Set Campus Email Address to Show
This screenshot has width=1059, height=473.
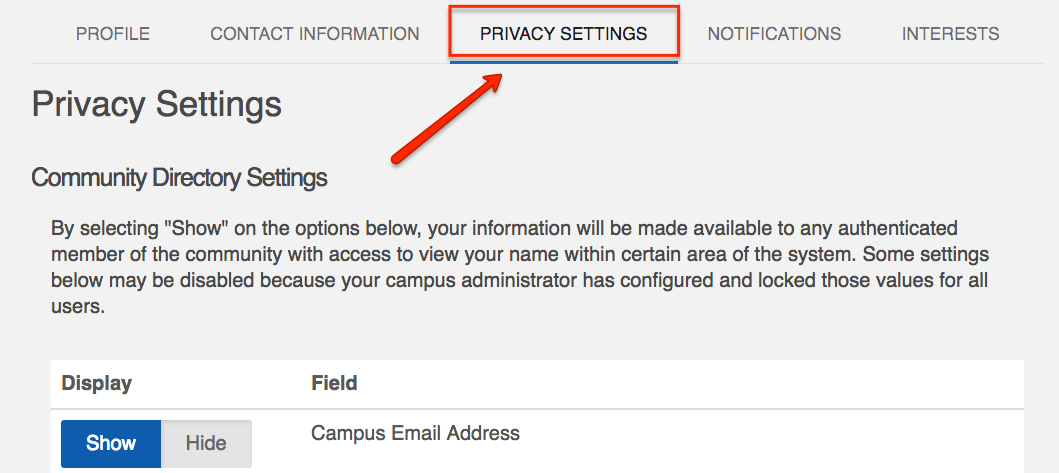pyautogui.click(x=110, y=443)
